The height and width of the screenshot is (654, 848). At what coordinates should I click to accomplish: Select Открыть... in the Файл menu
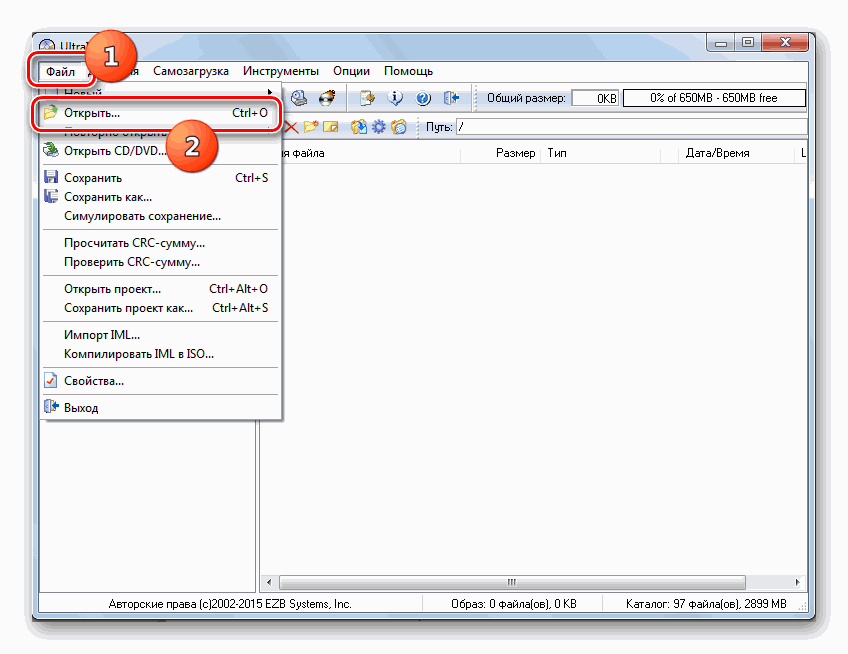[92, 113]
